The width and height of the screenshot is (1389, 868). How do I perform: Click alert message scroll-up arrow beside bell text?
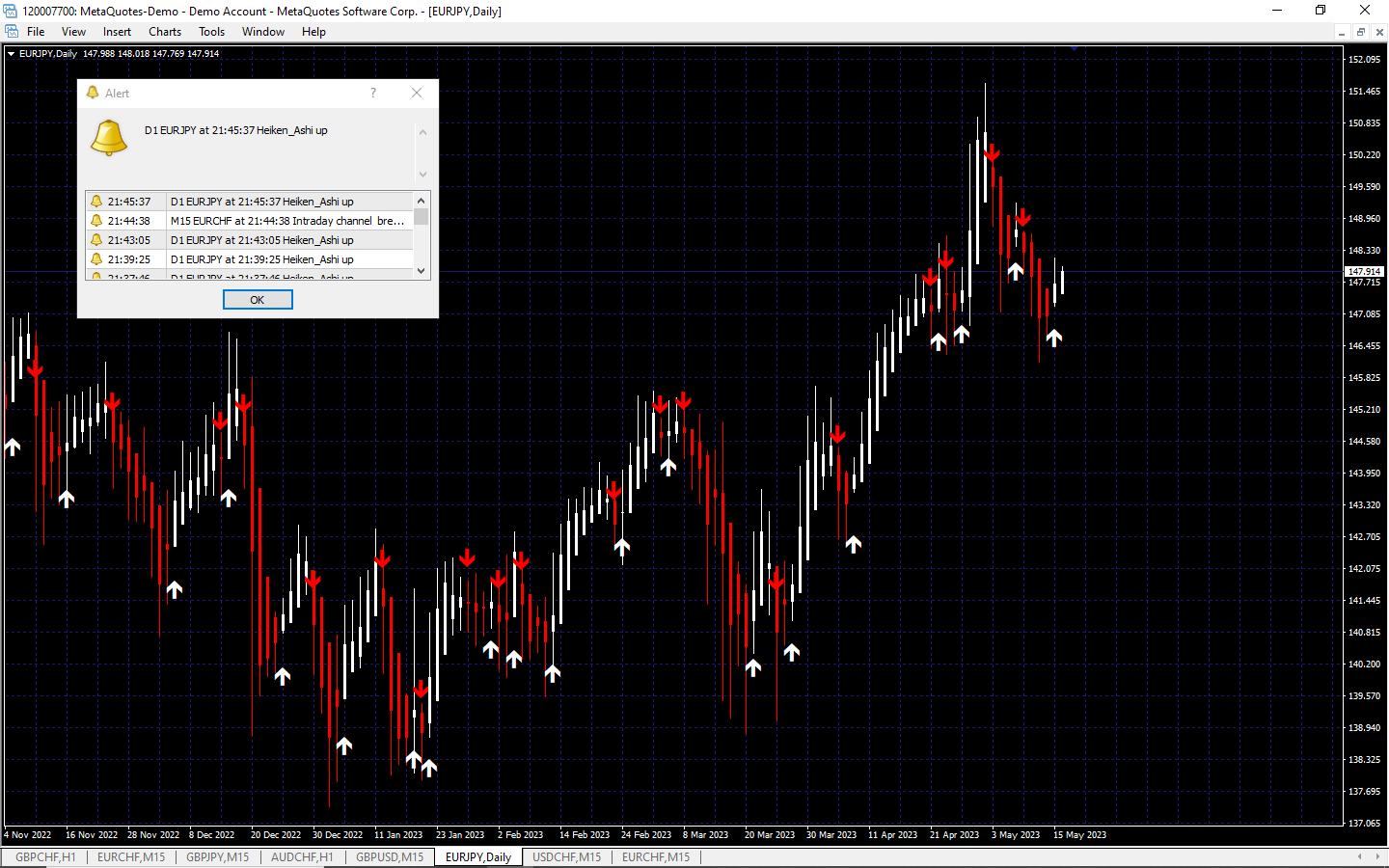pos(422,132)
